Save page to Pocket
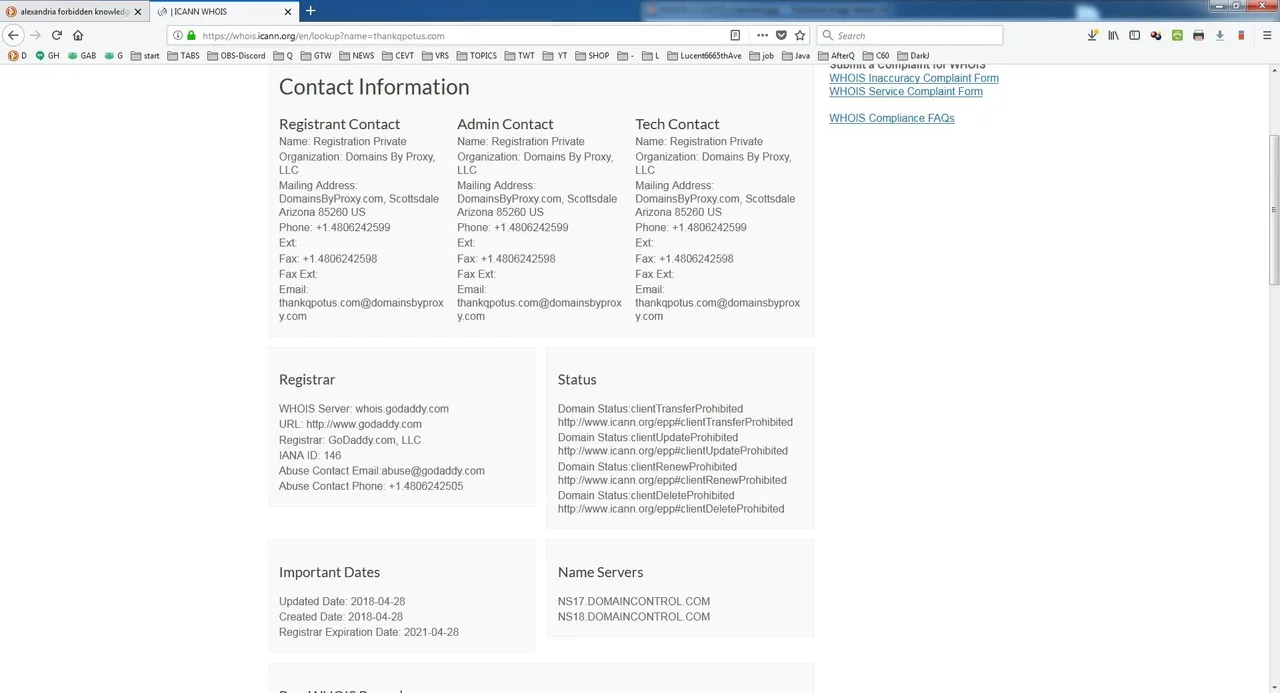The height and width of the screenshot is (693, 1280). (781, 35)
